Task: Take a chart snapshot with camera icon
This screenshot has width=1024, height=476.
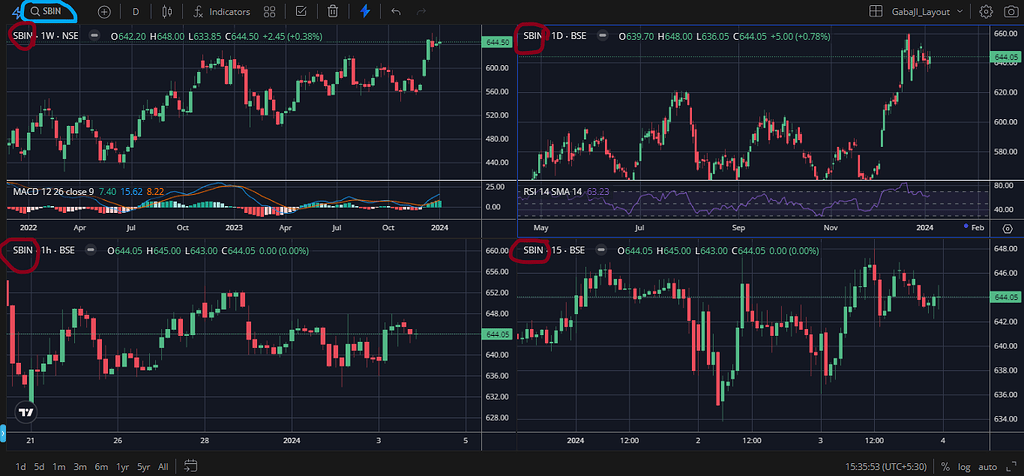Action: tap(1010, 12)
